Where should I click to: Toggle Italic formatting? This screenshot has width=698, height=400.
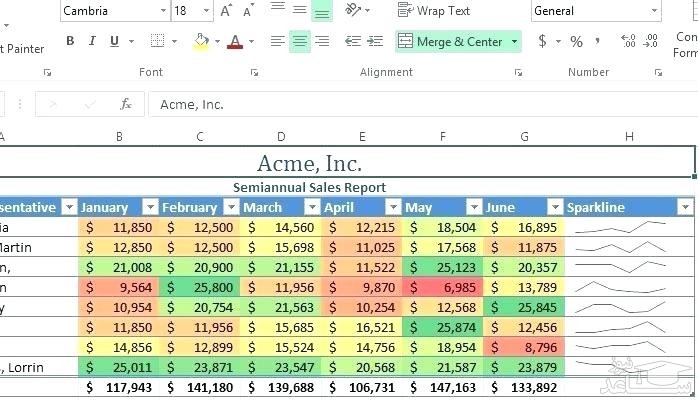(x=92, y=41)
